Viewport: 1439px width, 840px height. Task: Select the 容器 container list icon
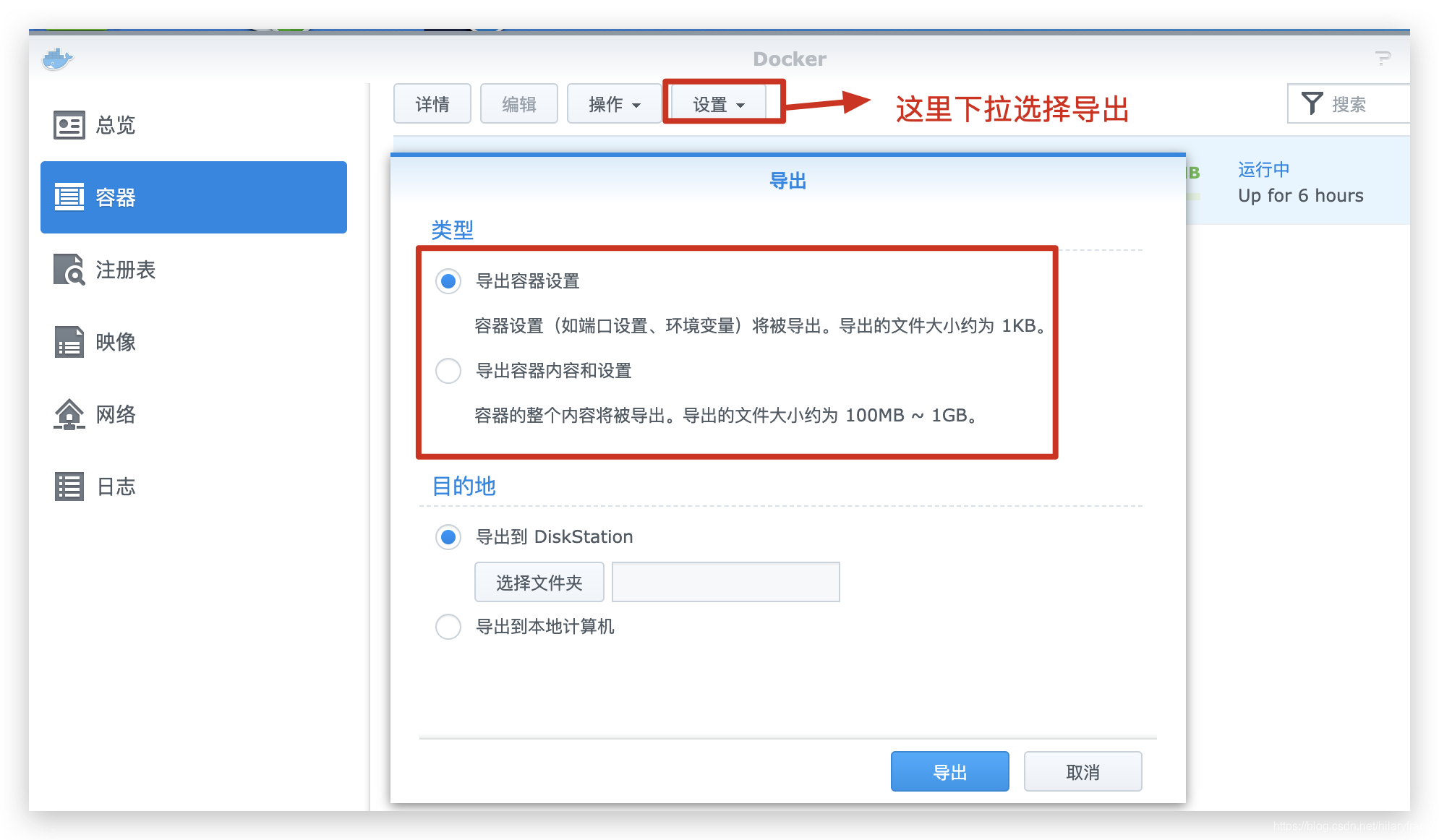click(x=69, y=197)
